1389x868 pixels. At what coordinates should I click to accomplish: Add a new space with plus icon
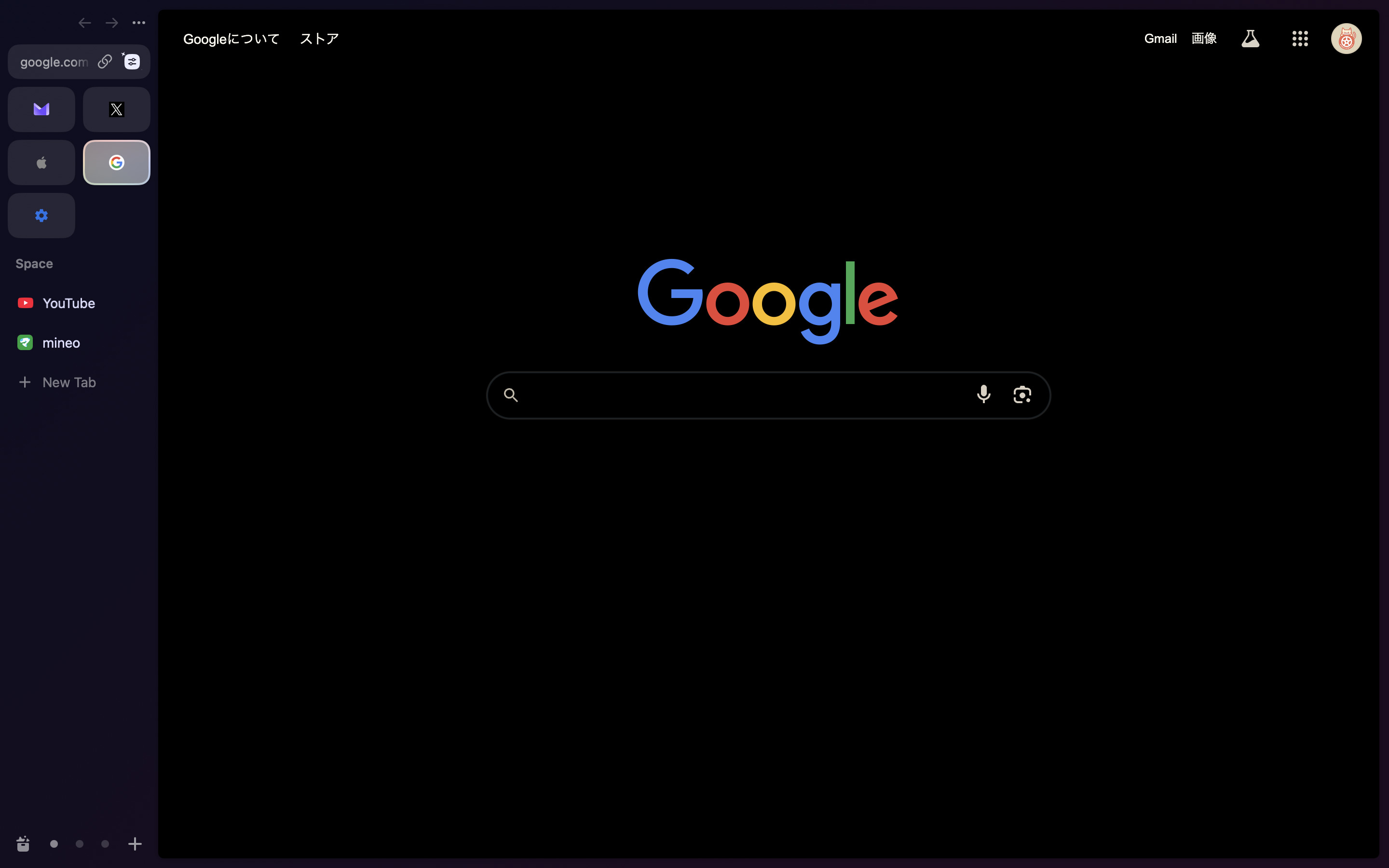click(135, 843)
